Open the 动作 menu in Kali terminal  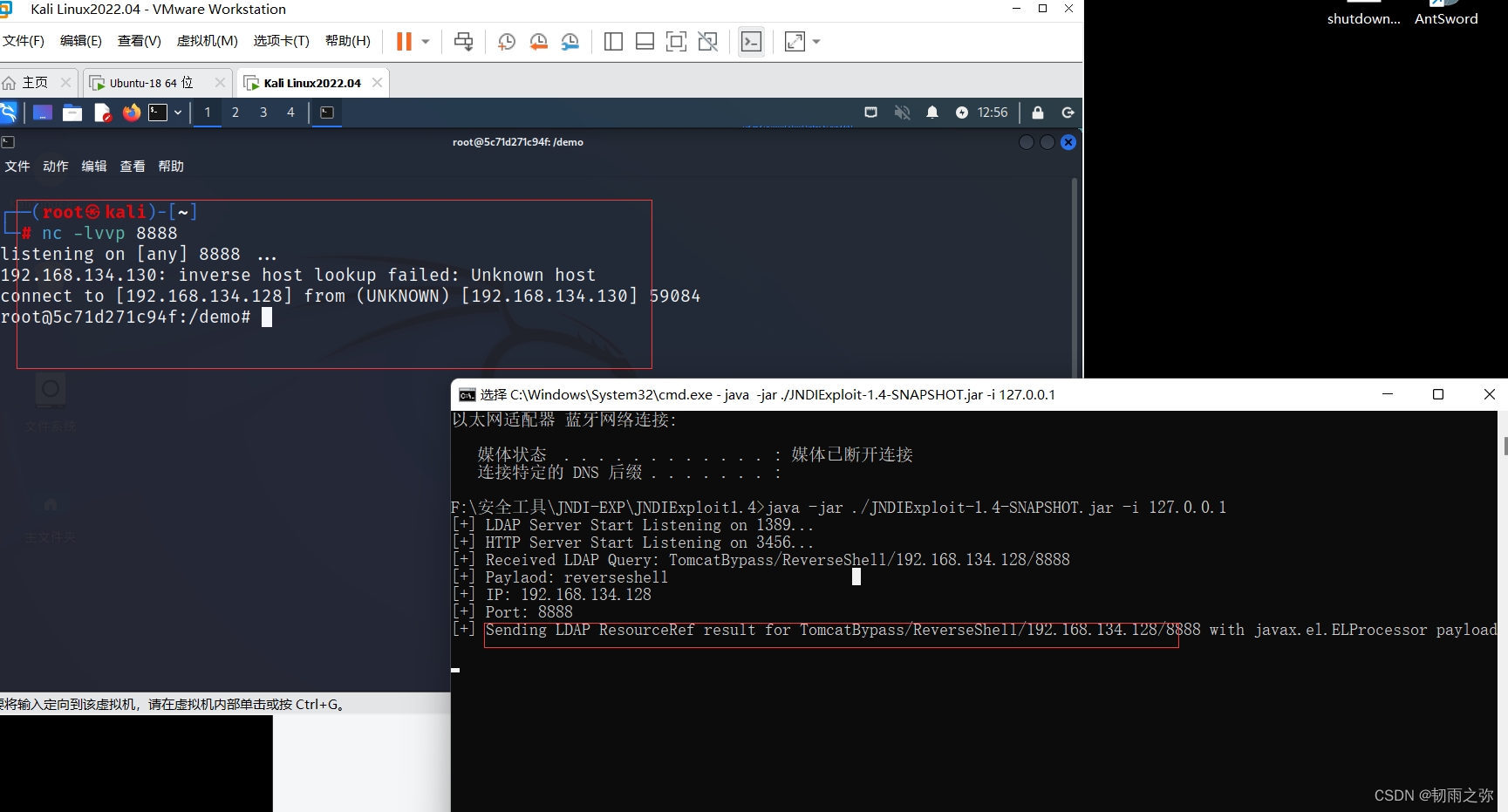56,167
